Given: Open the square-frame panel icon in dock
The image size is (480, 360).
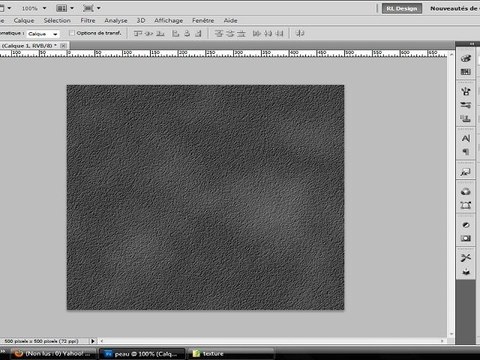Looking at the screenshot, I should point(466,205).
